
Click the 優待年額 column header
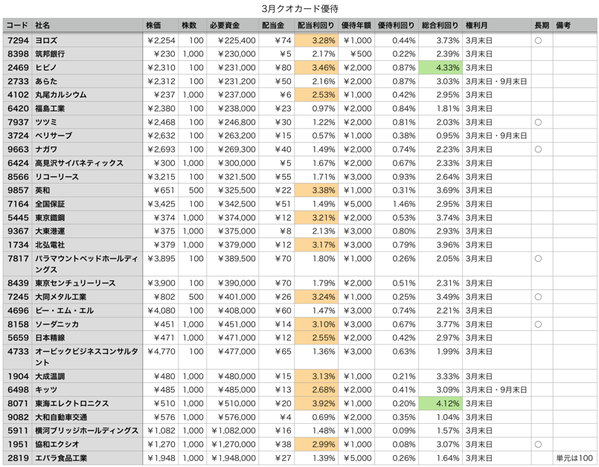pyautogui.click(x=356, y=25)
